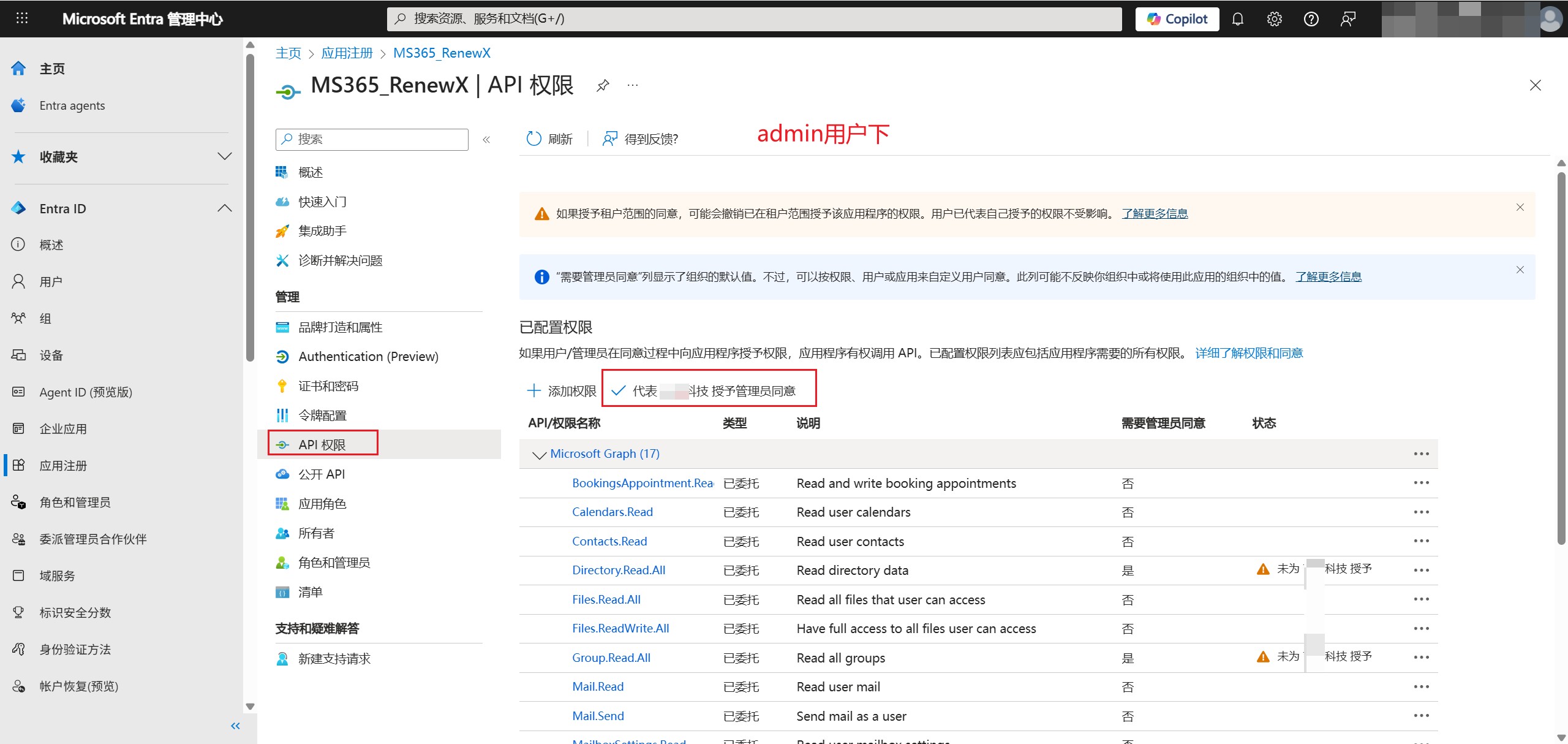Click the MS365_RenewX breadcrumb link
The image size is (1568, 744).
[442, 53]
